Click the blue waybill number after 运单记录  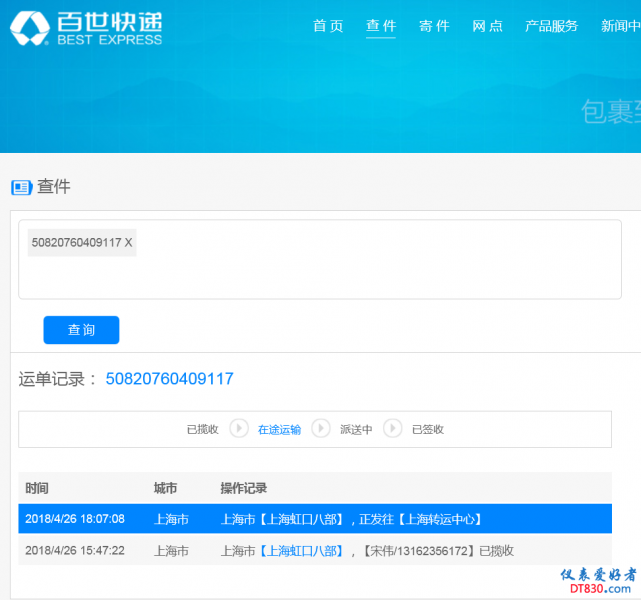click(x=169, y=379)
